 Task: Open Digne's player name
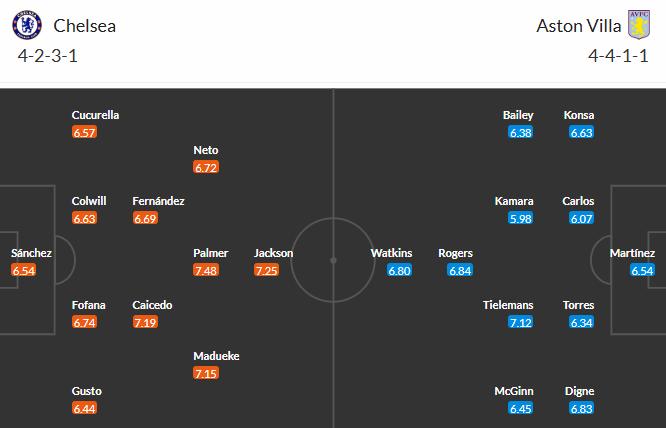click(580, 391)
